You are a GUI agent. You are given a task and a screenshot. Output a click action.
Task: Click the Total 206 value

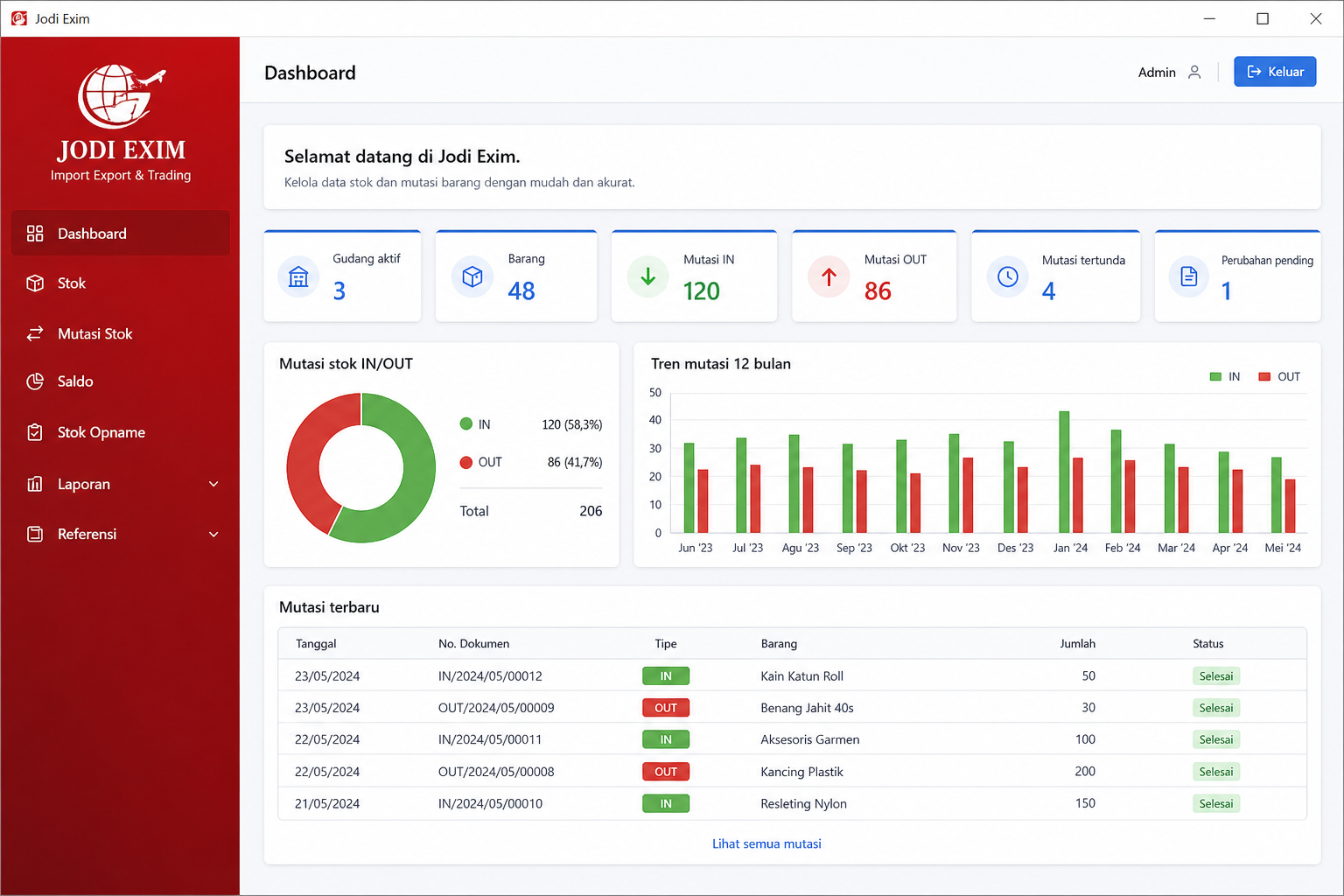pos(591,511)
